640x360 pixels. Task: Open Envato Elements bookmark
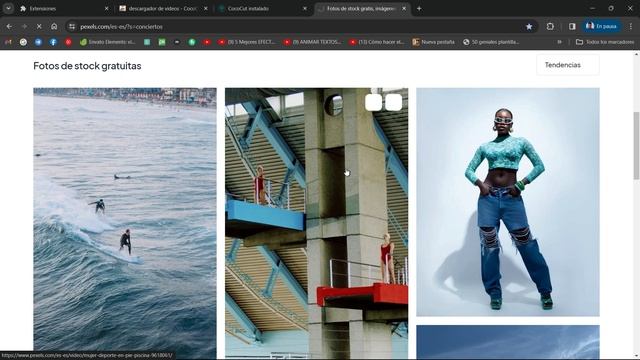pyautogui.click(x=107, y=42)
